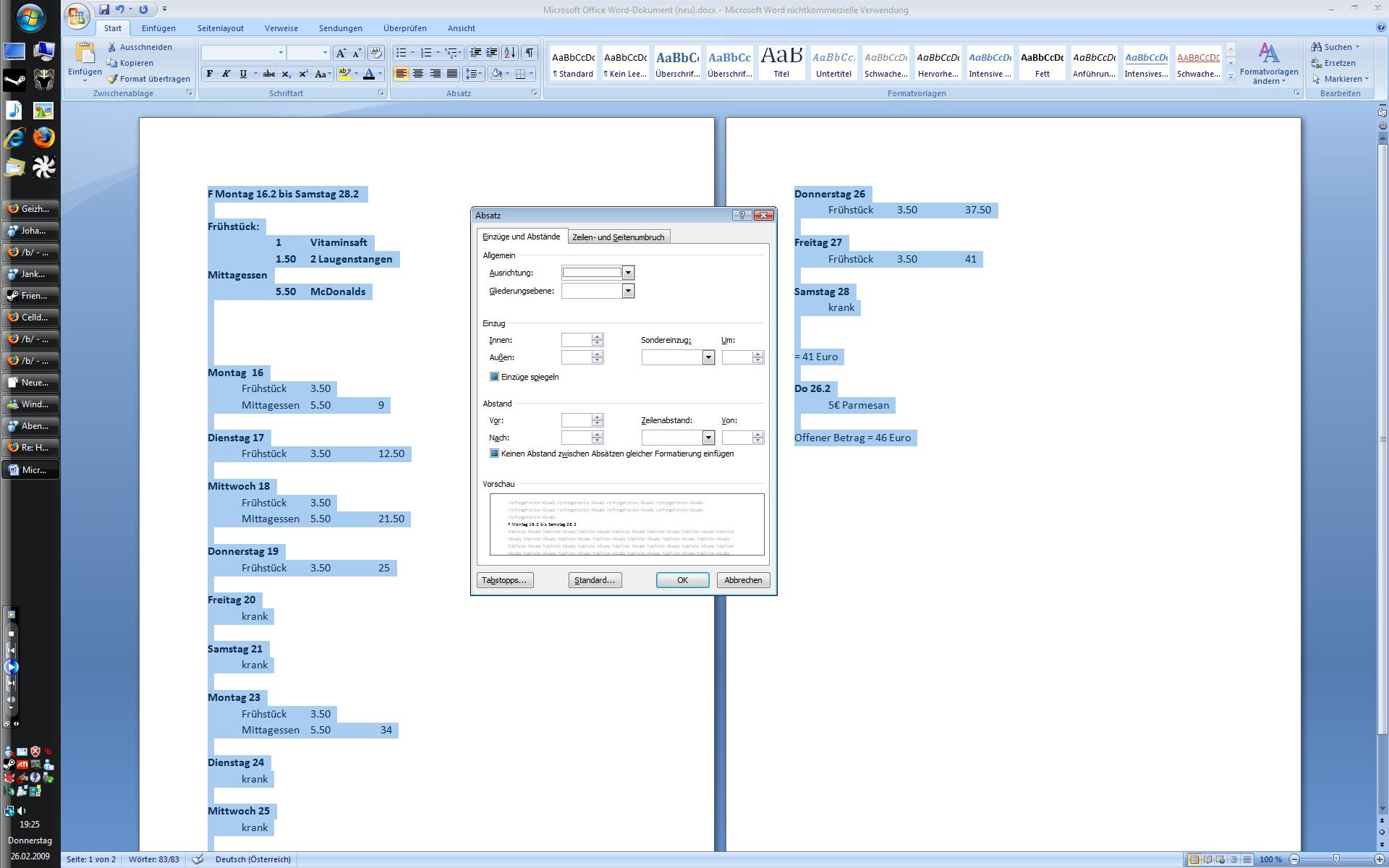Select the clear formatting eraser icon
Image resolution: width=1389 pixels, height=868 pixels.
376,53
